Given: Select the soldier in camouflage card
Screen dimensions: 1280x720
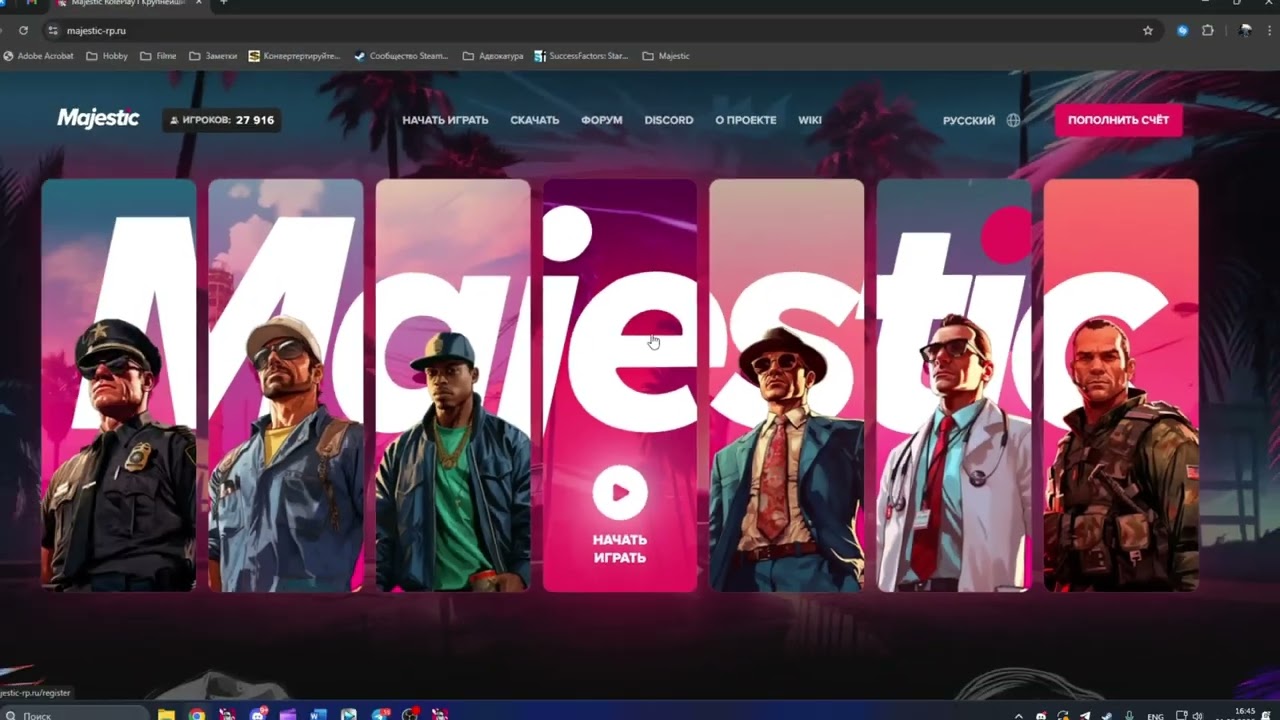Looking at the screenshot, I should (x=1121, y=385).
